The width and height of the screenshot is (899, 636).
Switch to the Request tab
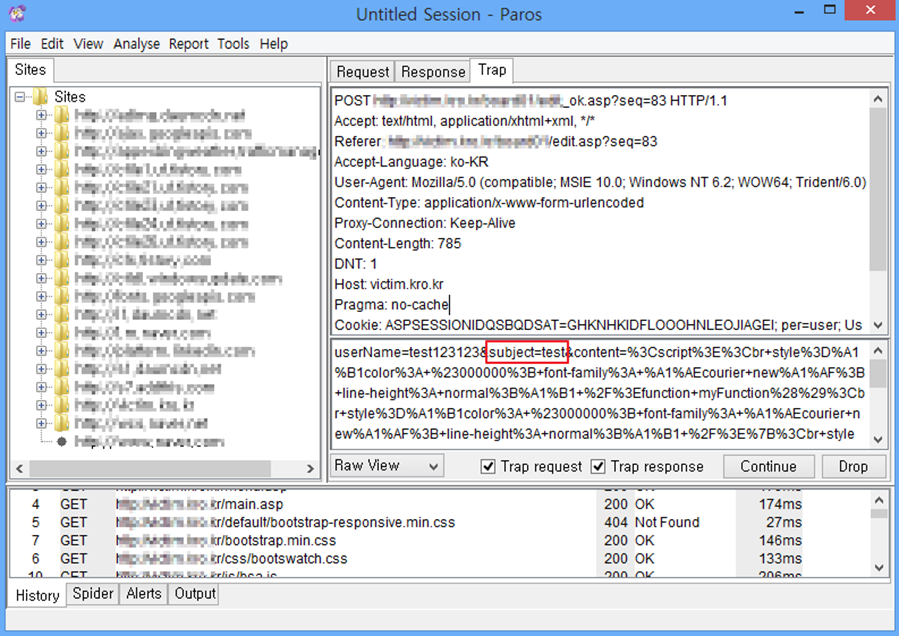pyautogui.click(x=362, y=72)
